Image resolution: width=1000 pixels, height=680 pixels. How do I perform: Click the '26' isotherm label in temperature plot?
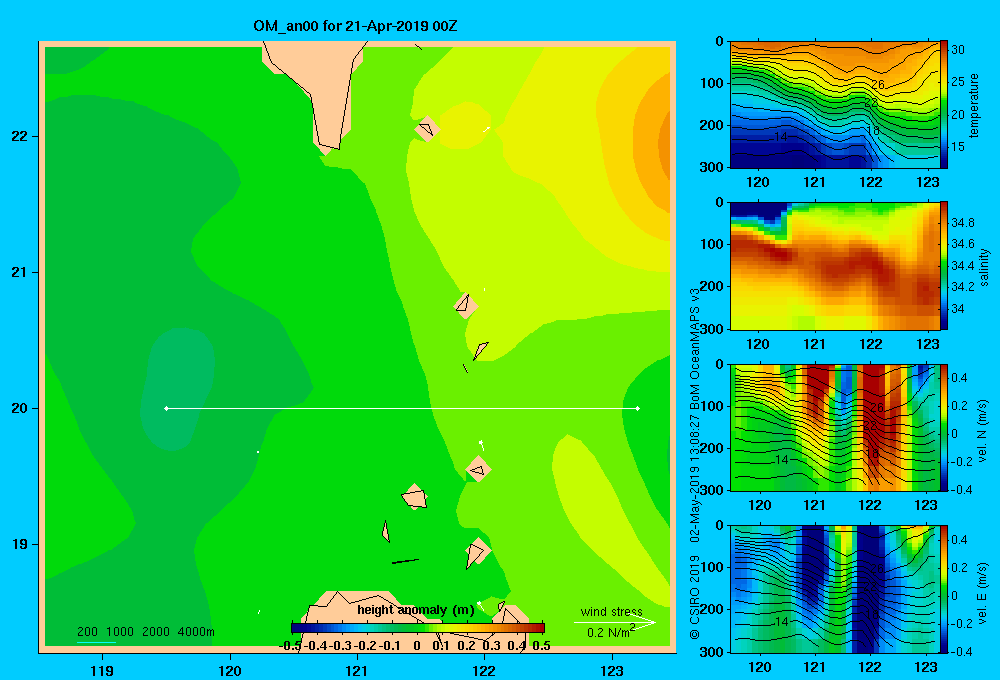878,84
